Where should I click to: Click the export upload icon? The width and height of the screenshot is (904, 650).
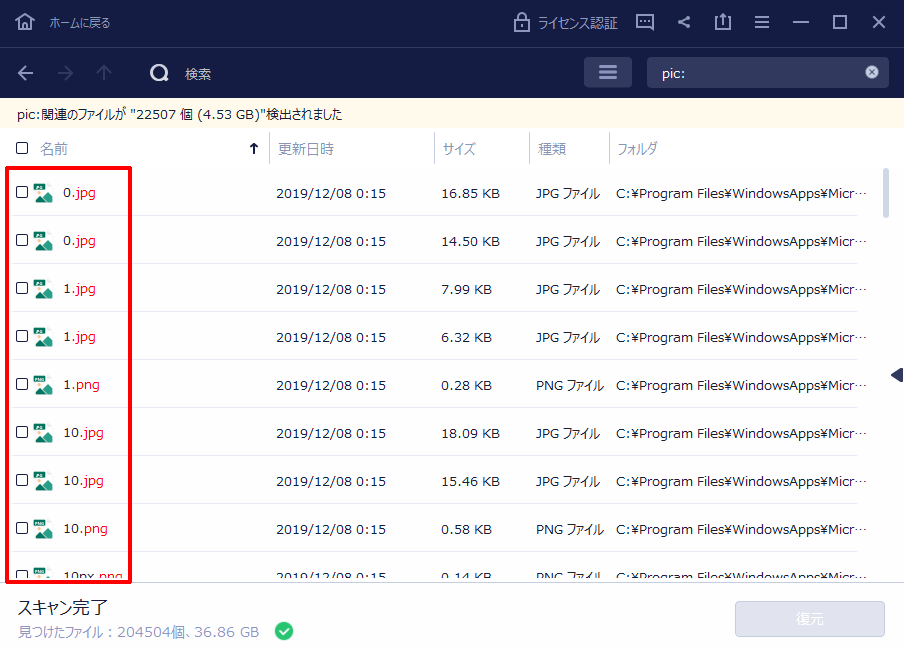click(x=723, y=22)
